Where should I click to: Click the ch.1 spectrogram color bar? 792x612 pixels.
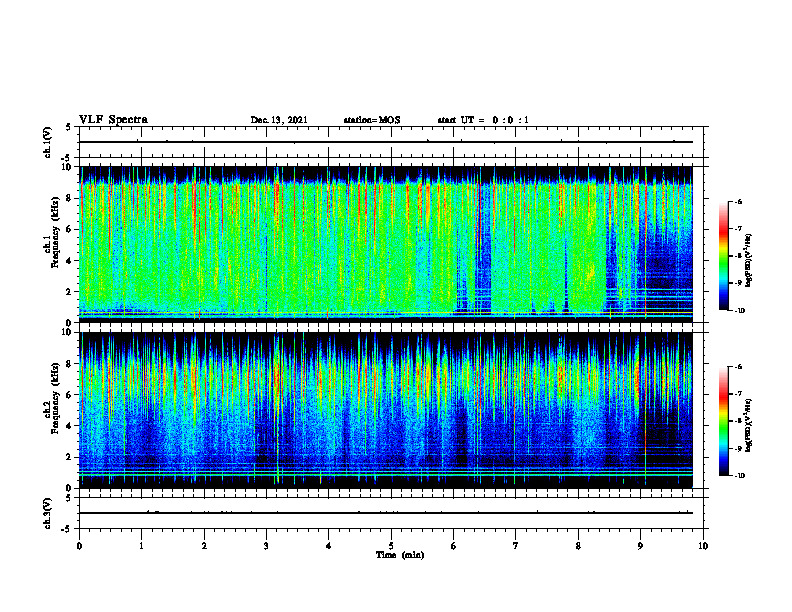coord(723,256)
